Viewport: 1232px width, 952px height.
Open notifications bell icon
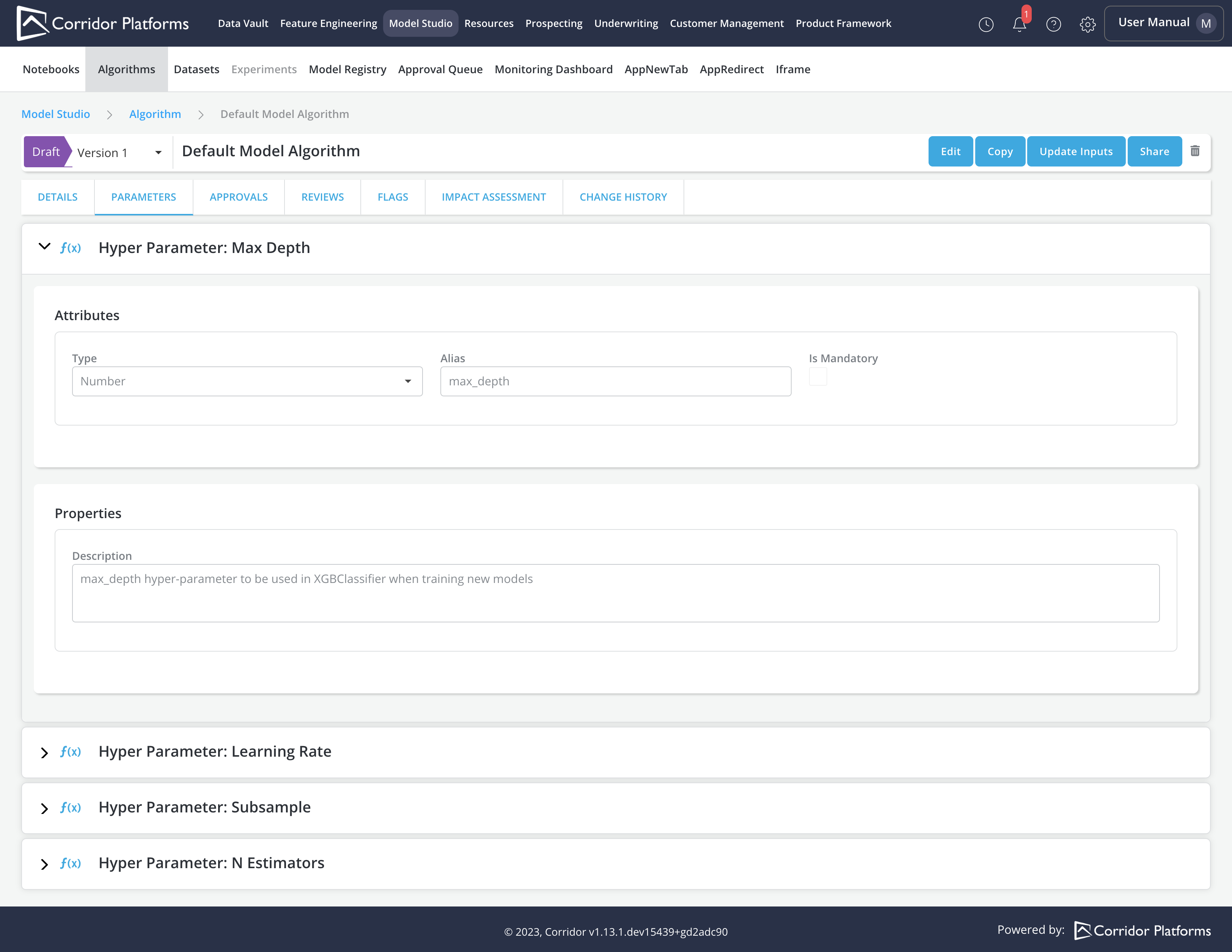point(1019,24)
